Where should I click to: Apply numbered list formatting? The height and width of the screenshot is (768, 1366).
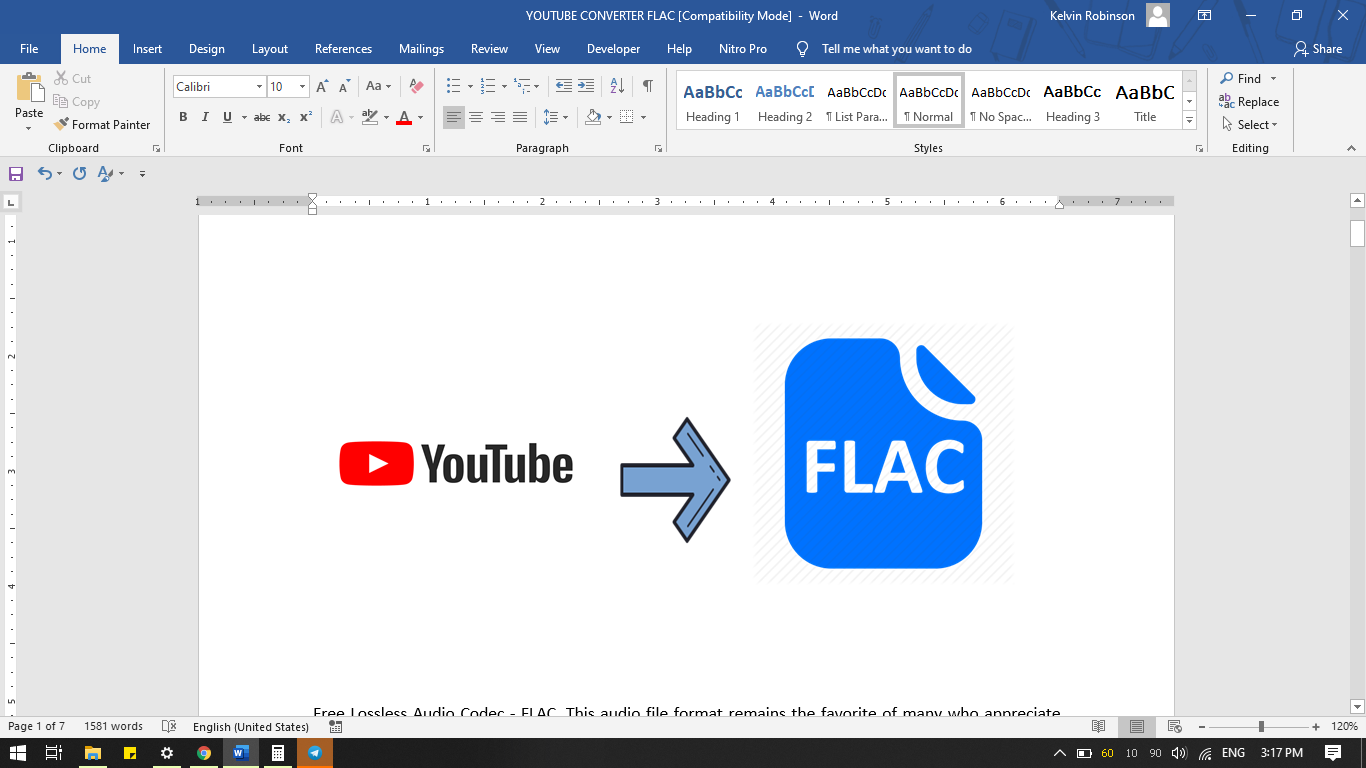(x=488, y=87)
